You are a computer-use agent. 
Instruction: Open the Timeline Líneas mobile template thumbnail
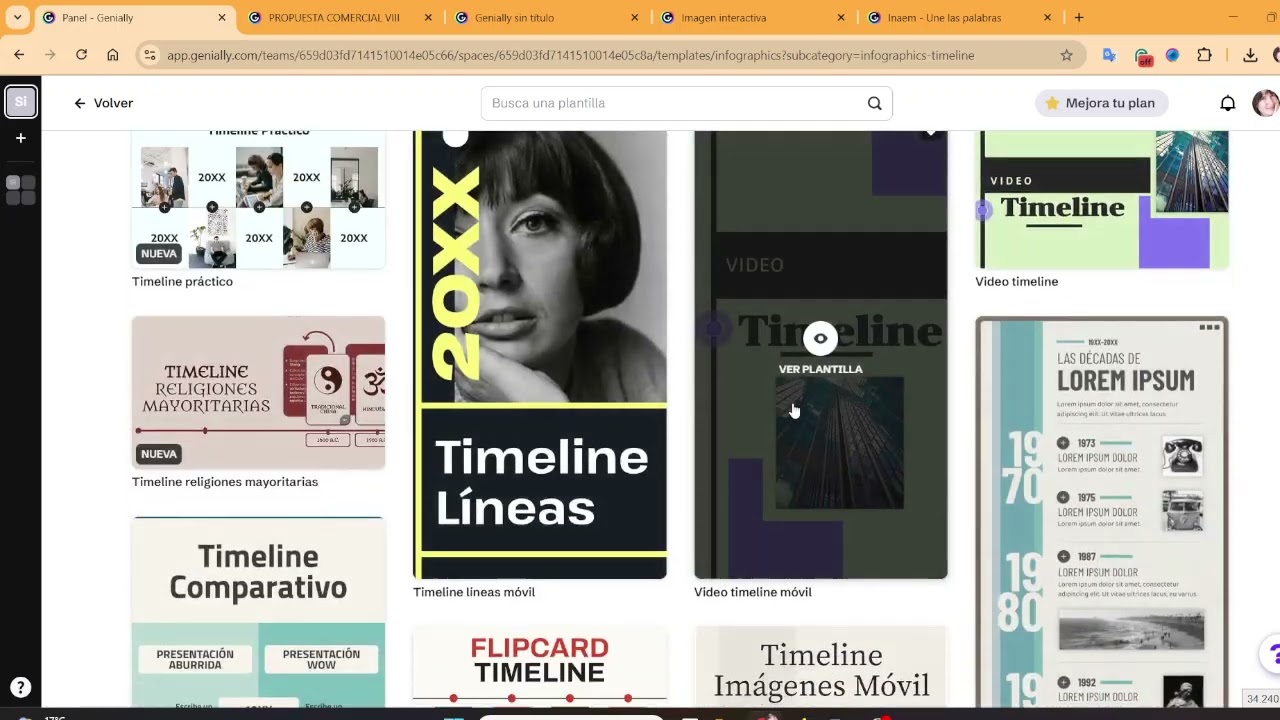coord(540,355)
